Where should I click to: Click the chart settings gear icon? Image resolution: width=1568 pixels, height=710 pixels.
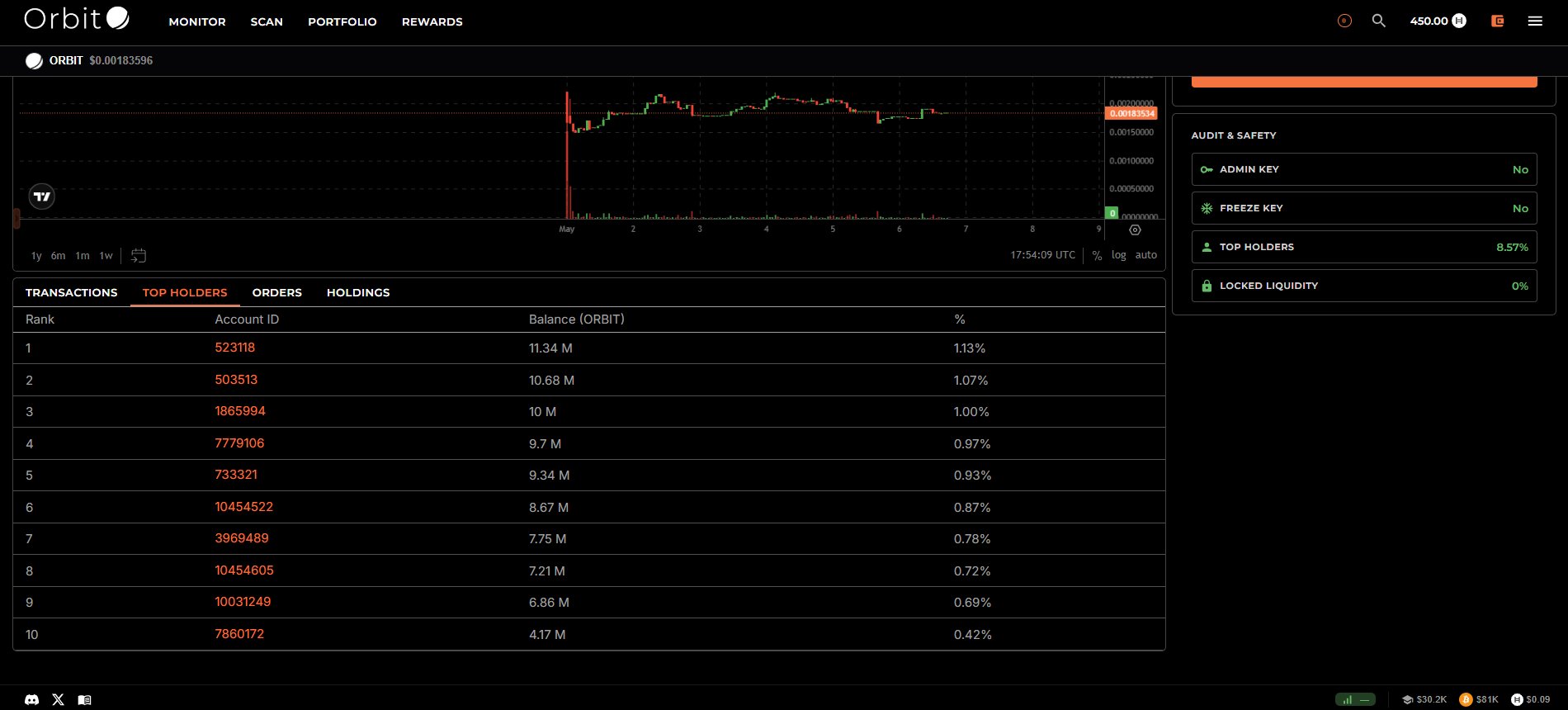[x=1135, y=230]
